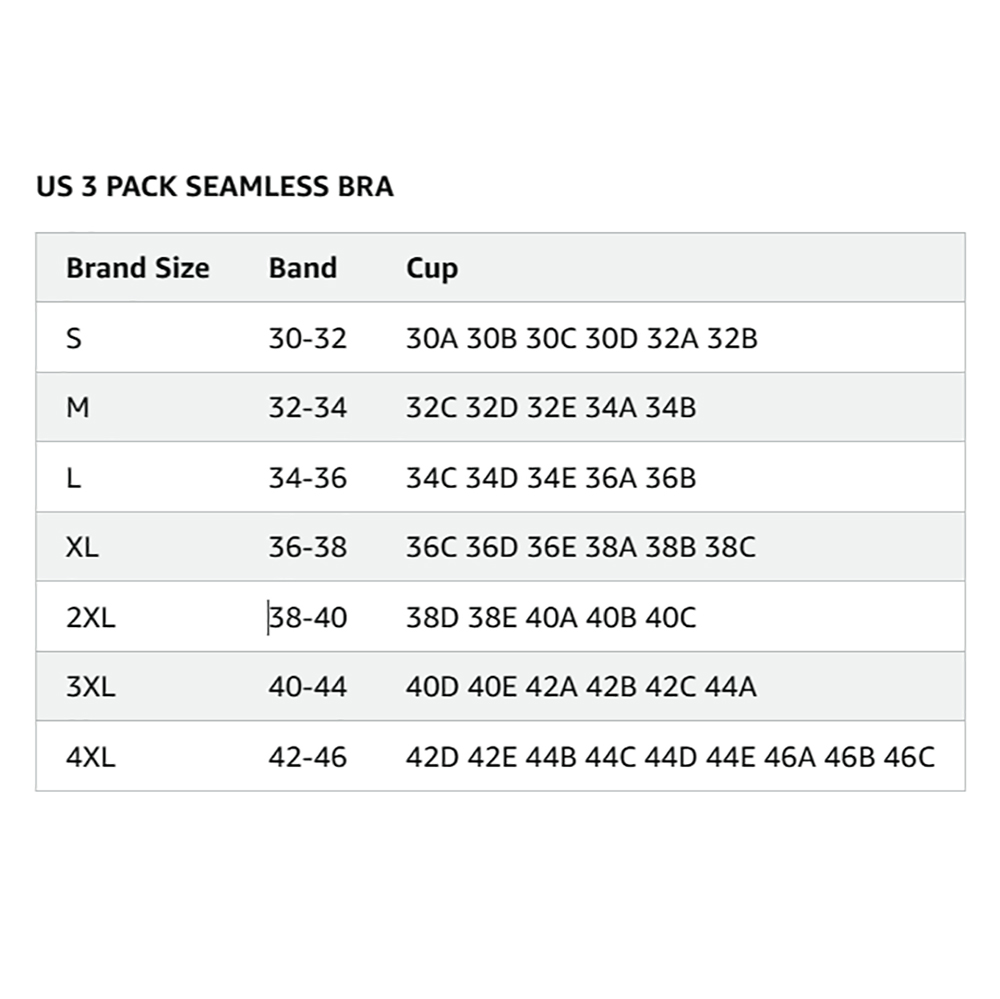Image resolution: width=1000 pixels, height=999 pixels.
Task: Select the 2XL brand size cell
Action: (91, 618)
